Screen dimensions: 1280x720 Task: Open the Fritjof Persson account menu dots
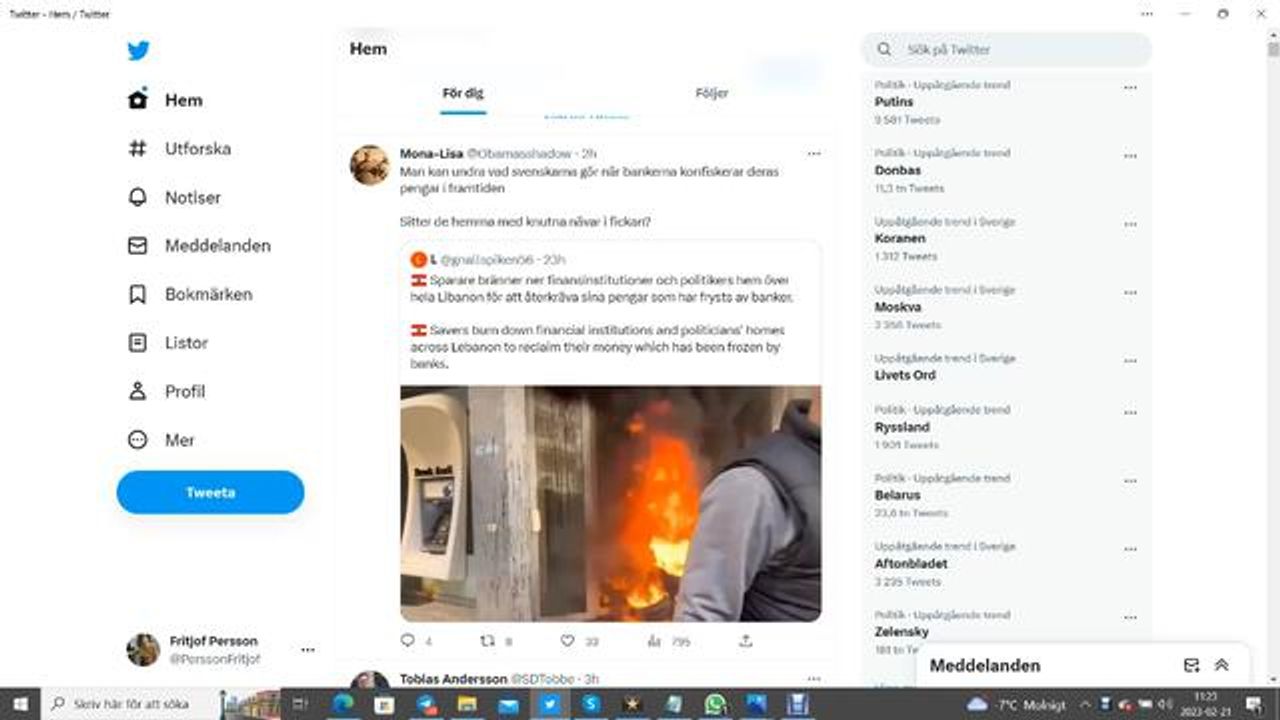(308, 650)
